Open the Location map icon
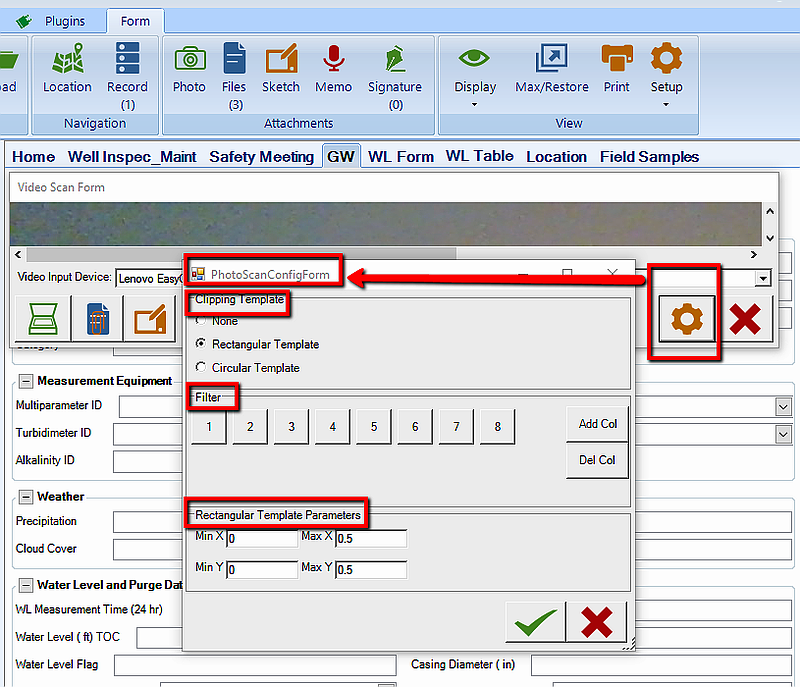 pyautogui.click(x=67, y=60)
